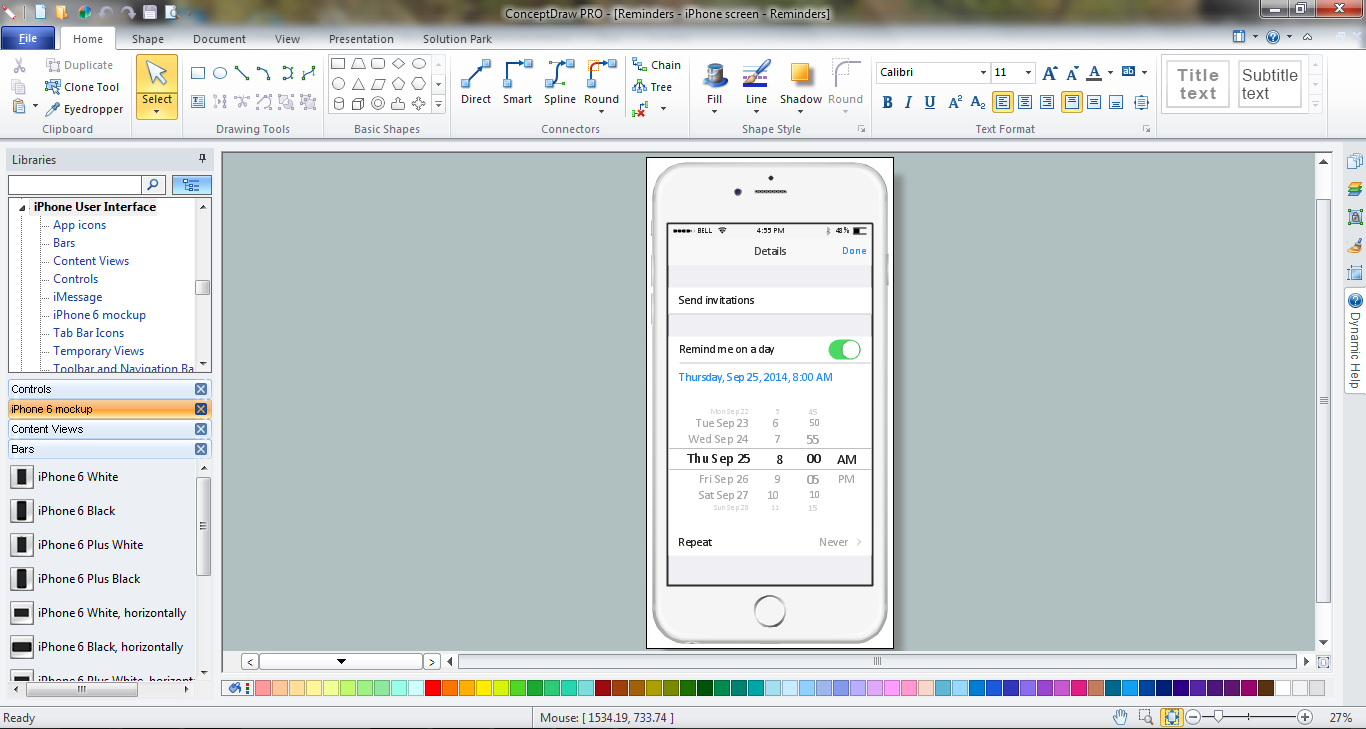Pick the Spline connector tool

[x=560, y=83]
